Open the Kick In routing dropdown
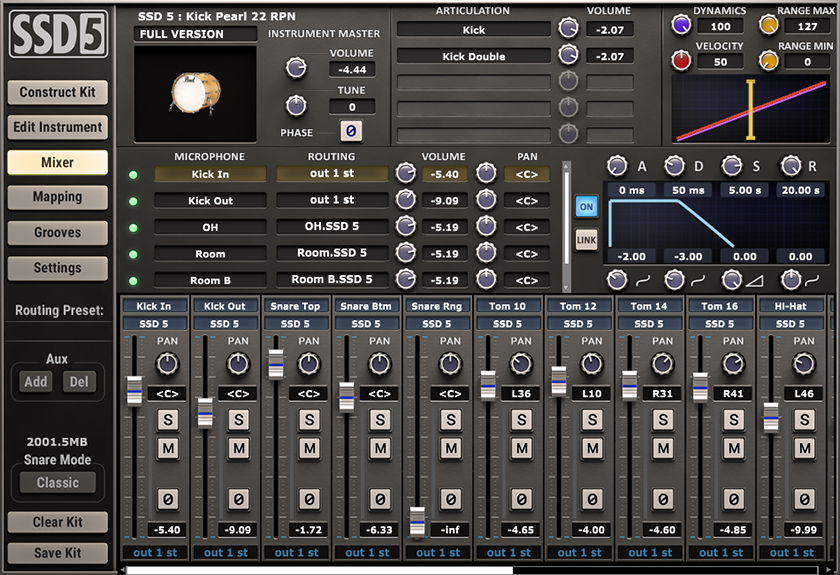Image resolution: width=840 pixels, height=575 pixels. coord(331,174)
